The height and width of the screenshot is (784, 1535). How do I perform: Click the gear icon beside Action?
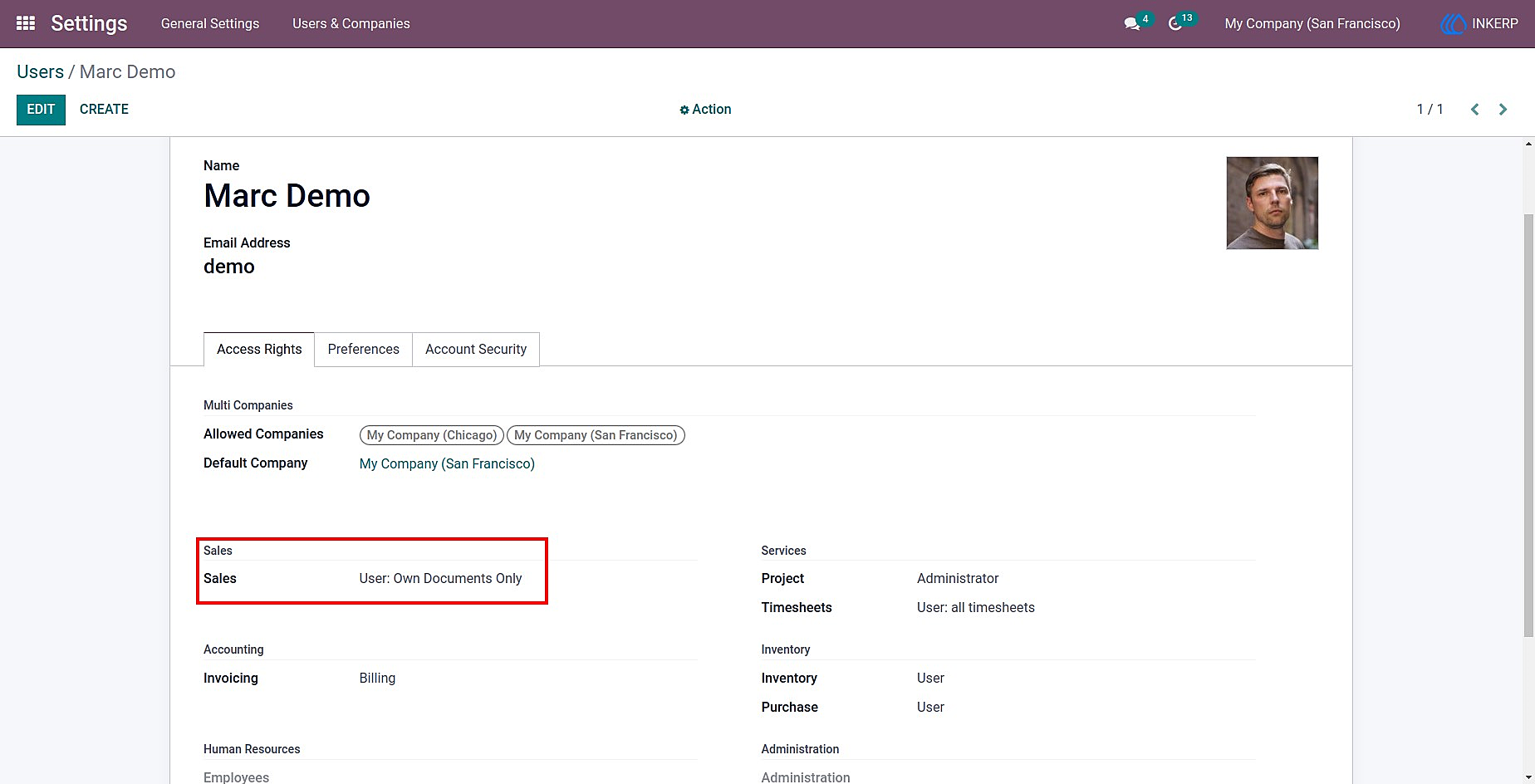(x=684, y=110)
